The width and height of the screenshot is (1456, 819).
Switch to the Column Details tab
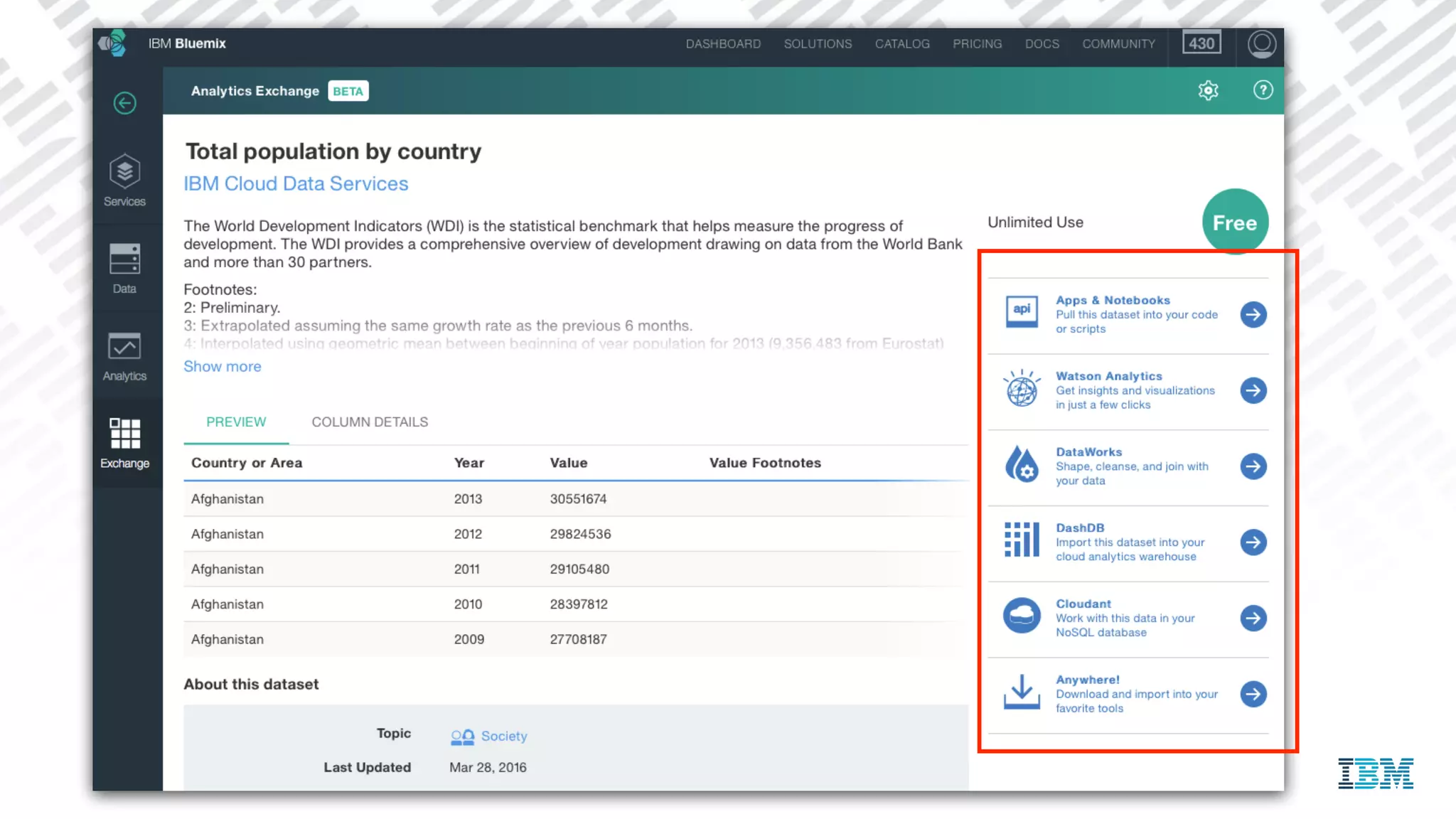tap(370, 422)
